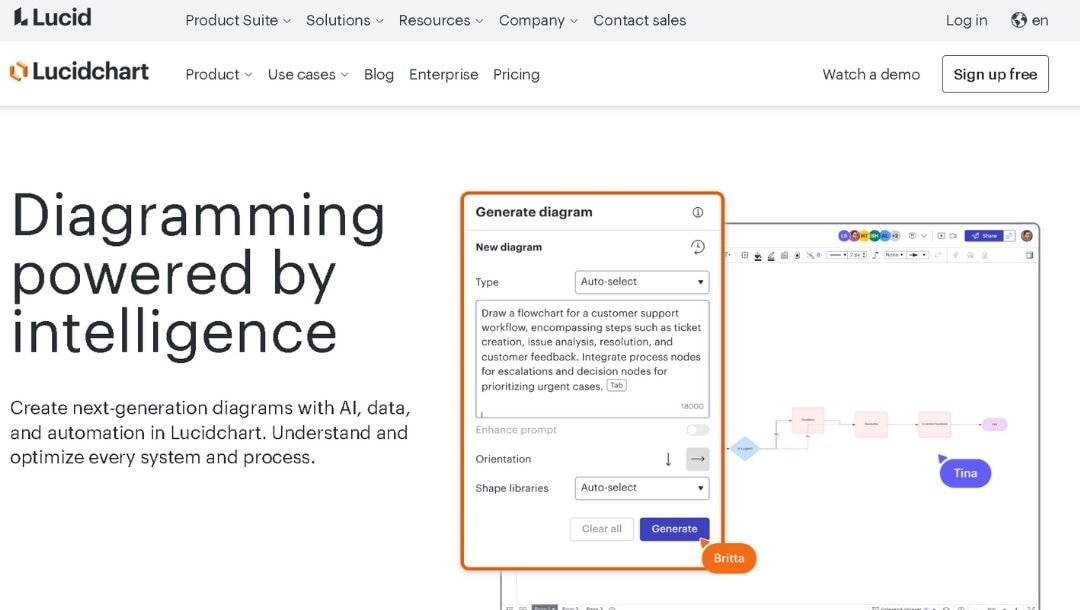Click the LS collaborator avatar
This screenshot has height=610, width=1080.
pyautogui.click(x=844, y=235)
